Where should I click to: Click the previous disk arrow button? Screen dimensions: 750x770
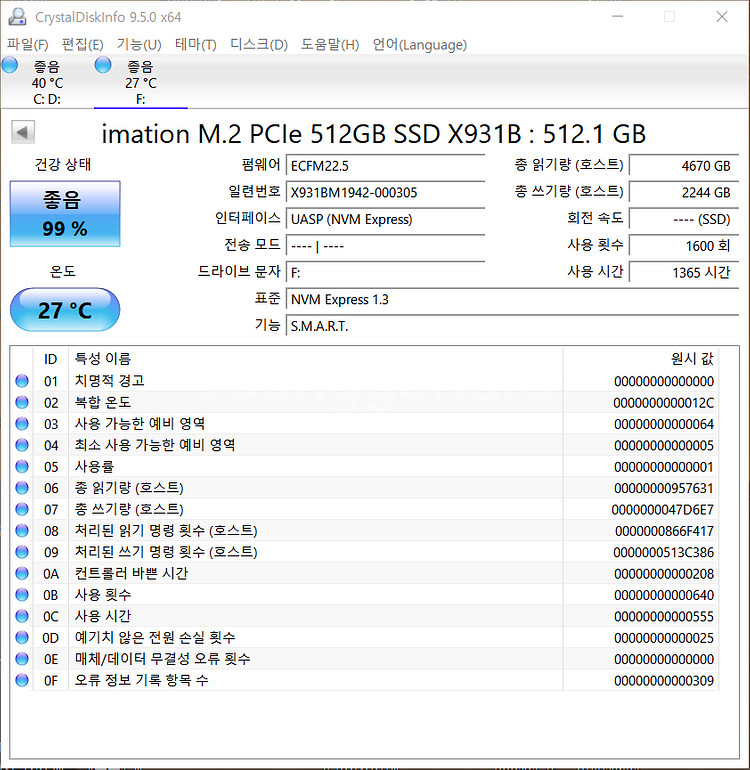(x=23, y=132)
